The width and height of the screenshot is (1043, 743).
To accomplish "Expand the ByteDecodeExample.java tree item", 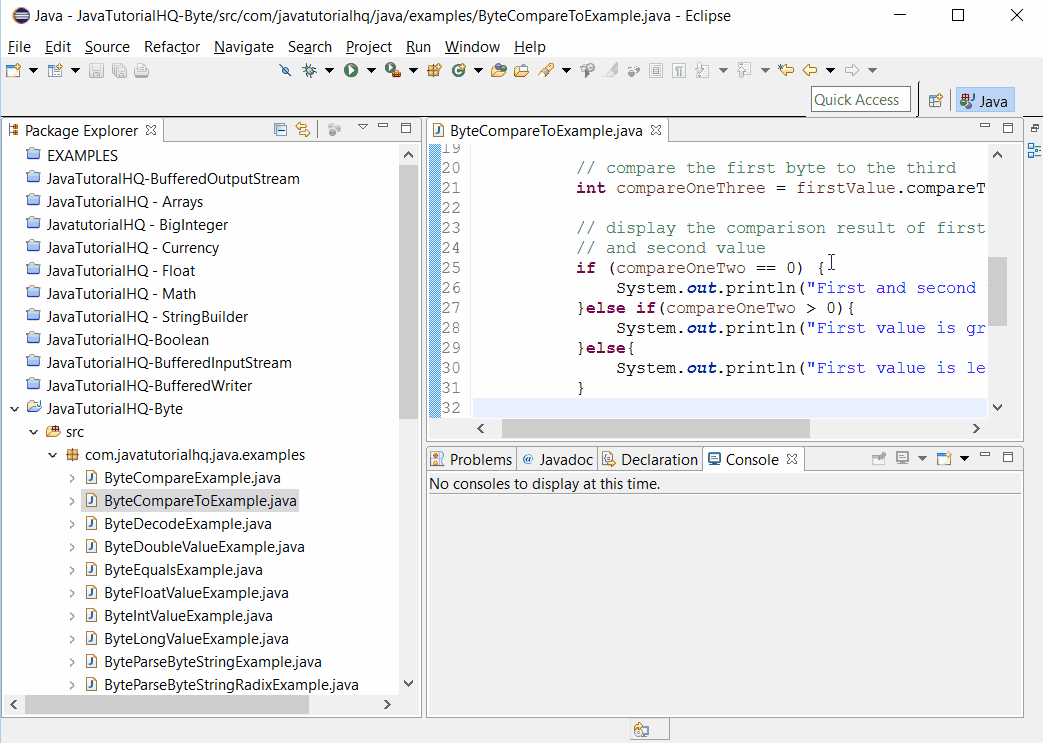I will [70, 523].
